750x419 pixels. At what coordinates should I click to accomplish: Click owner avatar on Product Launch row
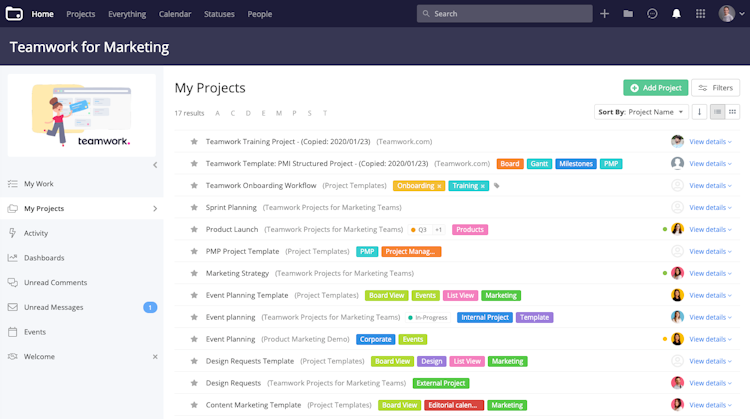coord(677,229)
